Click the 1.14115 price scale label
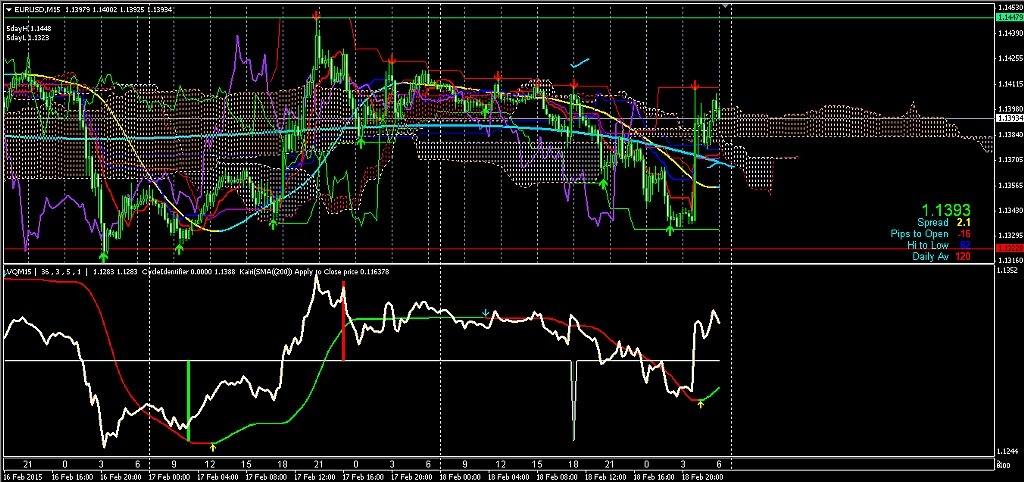 [1010, 84]
